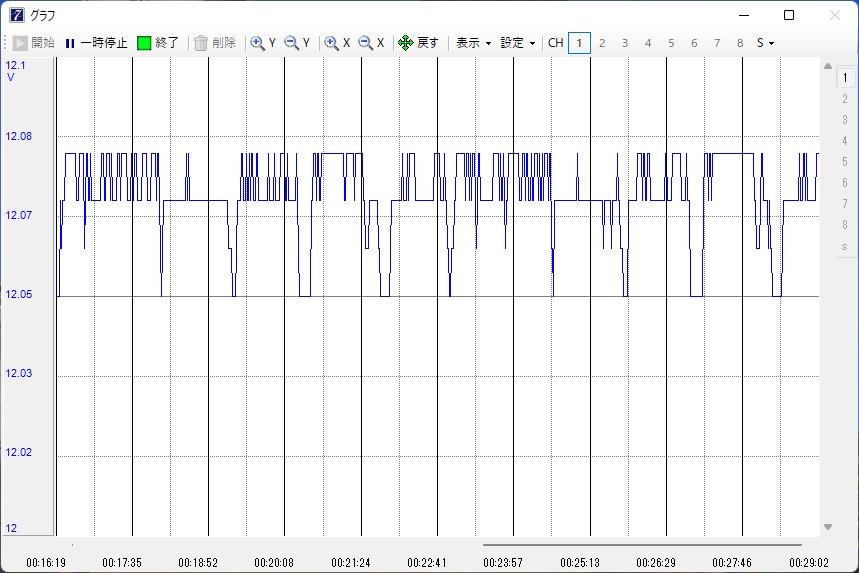Select tab 5 in the right side panel
The image size is (859, 573).
(x=844, y=161)
